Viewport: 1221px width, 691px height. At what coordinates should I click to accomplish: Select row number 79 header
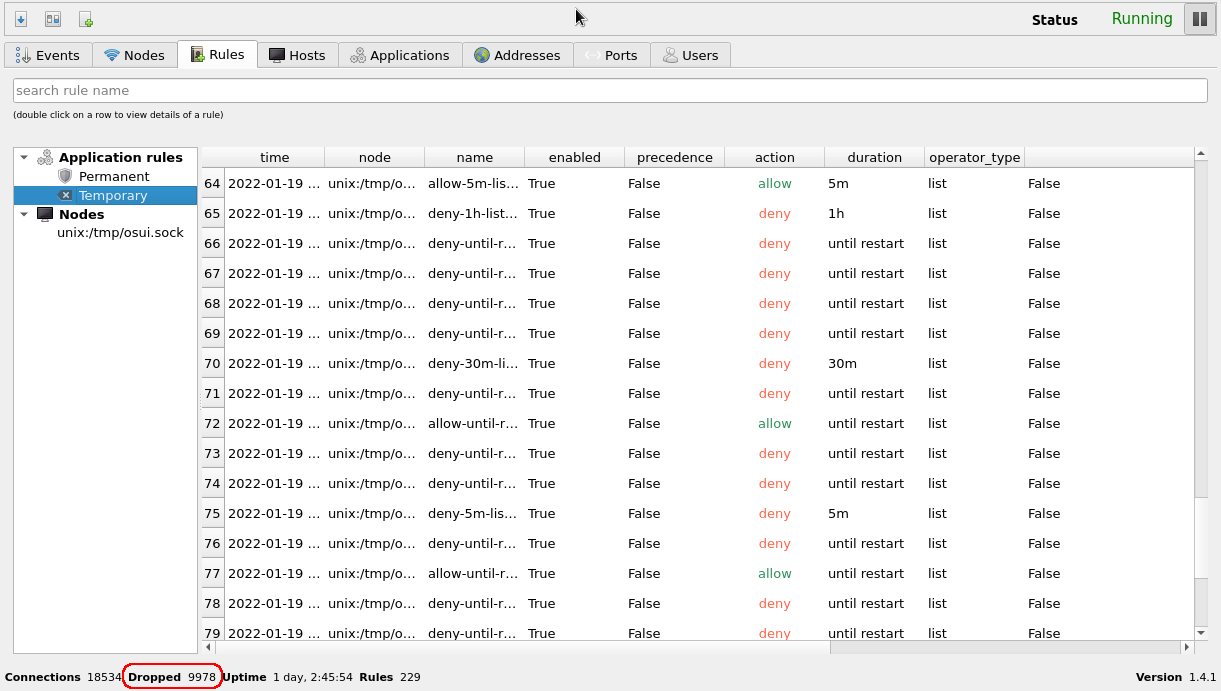[213, 633]
